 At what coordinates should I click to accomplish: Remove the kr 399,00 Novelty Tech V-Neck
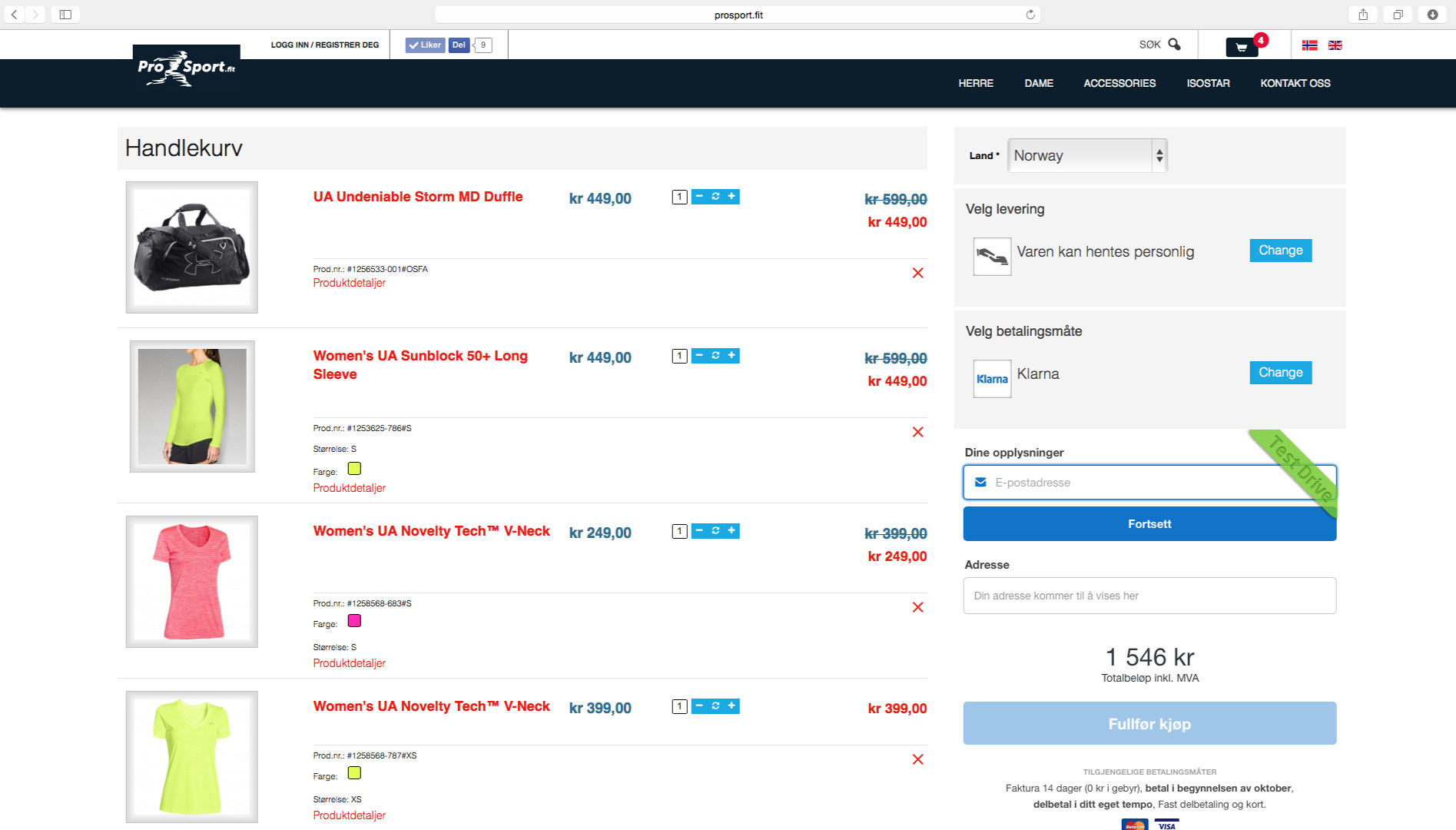tap(917, 759)
